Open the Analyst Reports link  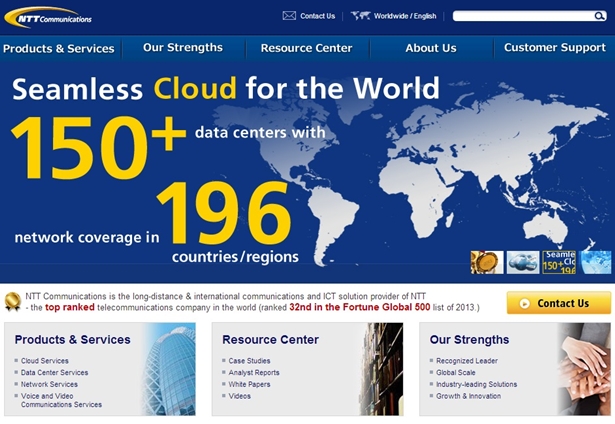click(x=254, y=372)
